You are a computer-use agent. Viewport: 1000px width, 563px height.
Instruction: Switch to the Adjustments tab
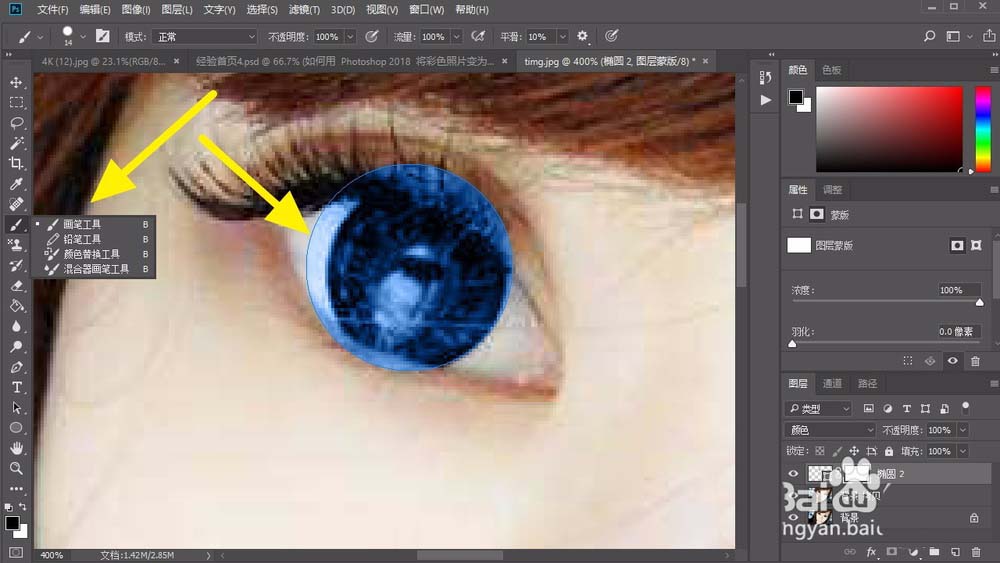[x=832, y=189]
